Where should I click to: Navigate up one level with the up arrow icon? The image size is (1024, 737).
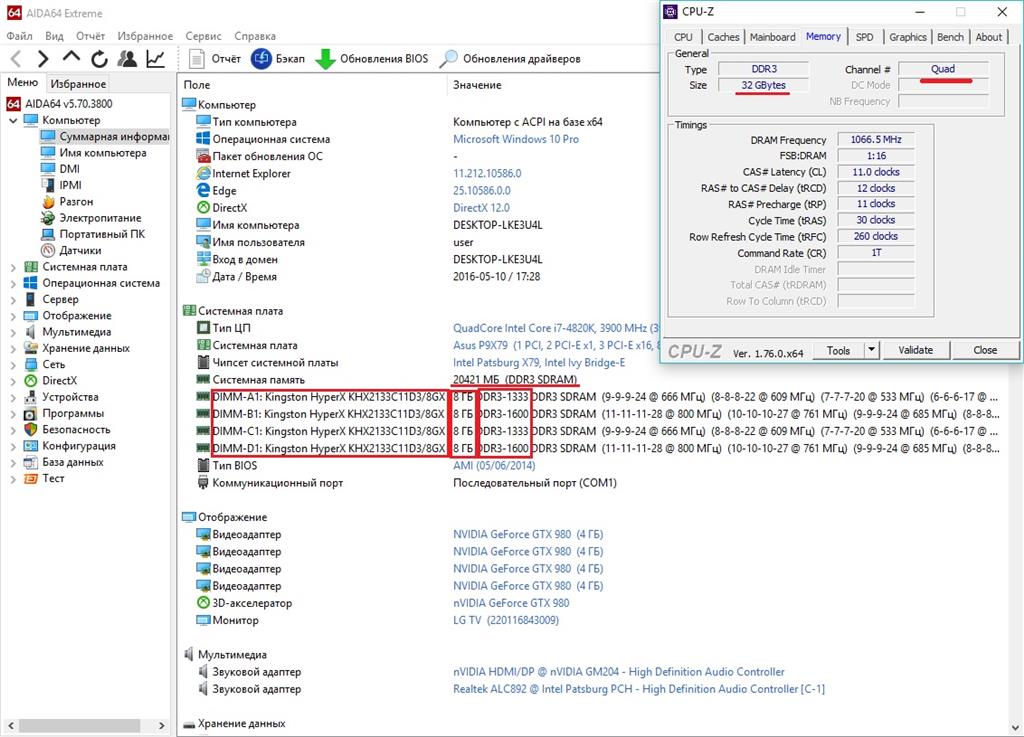(x=71, y=57)
